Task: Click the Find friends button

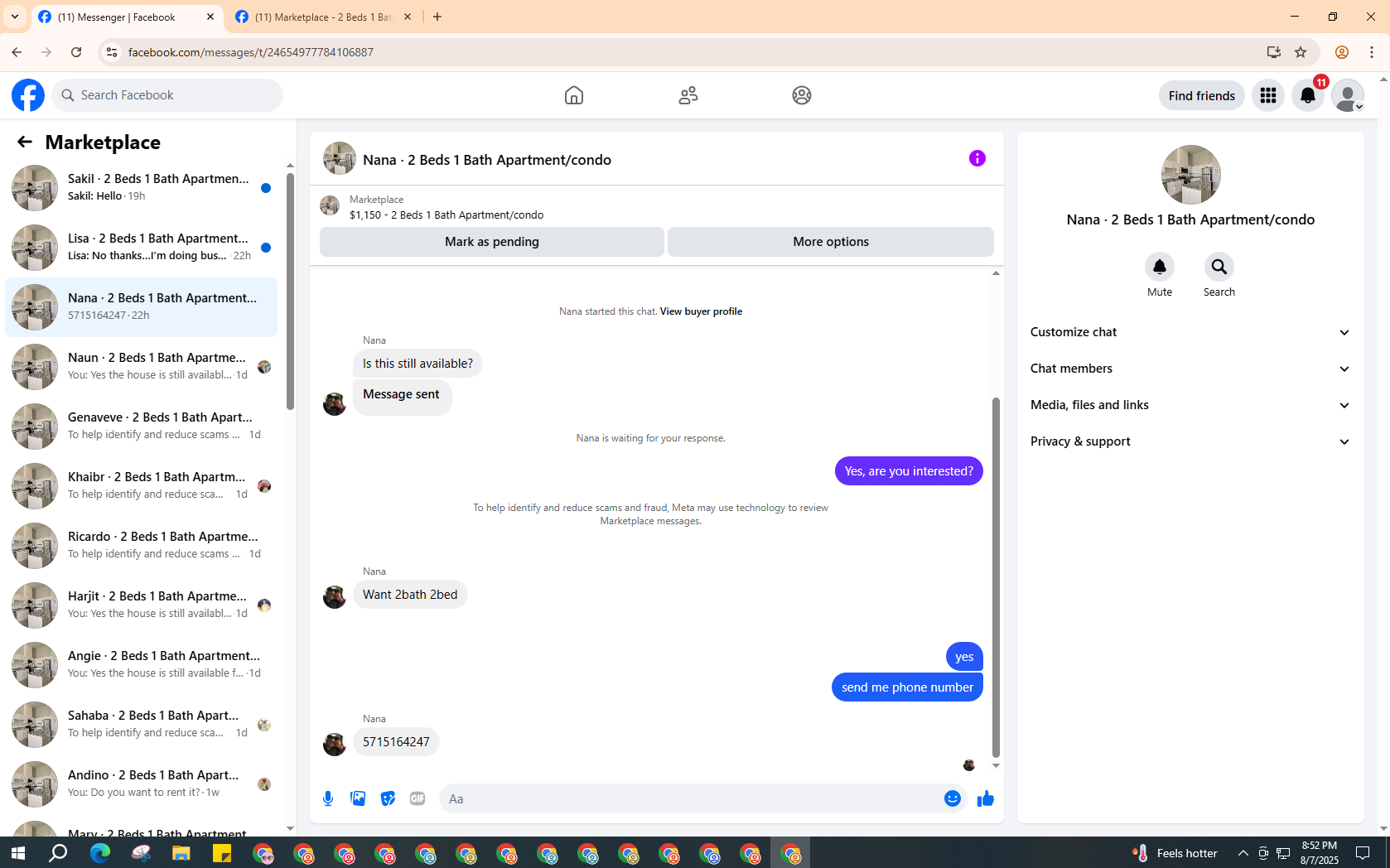Action: [1201, 95]
